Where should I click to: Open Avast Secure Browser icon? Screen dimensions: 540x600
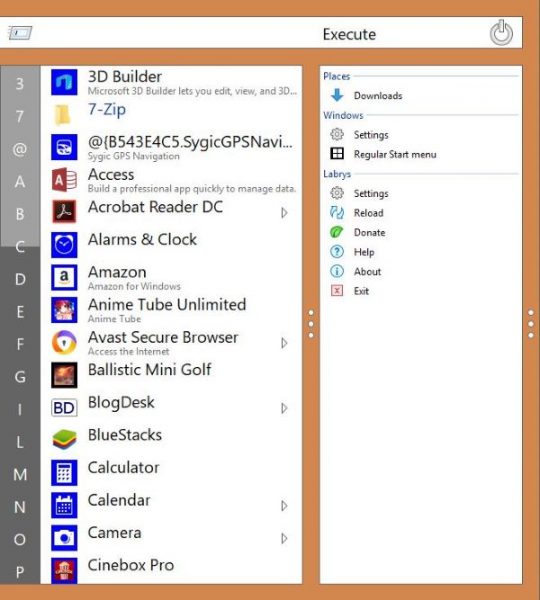(x=64, y=342)
